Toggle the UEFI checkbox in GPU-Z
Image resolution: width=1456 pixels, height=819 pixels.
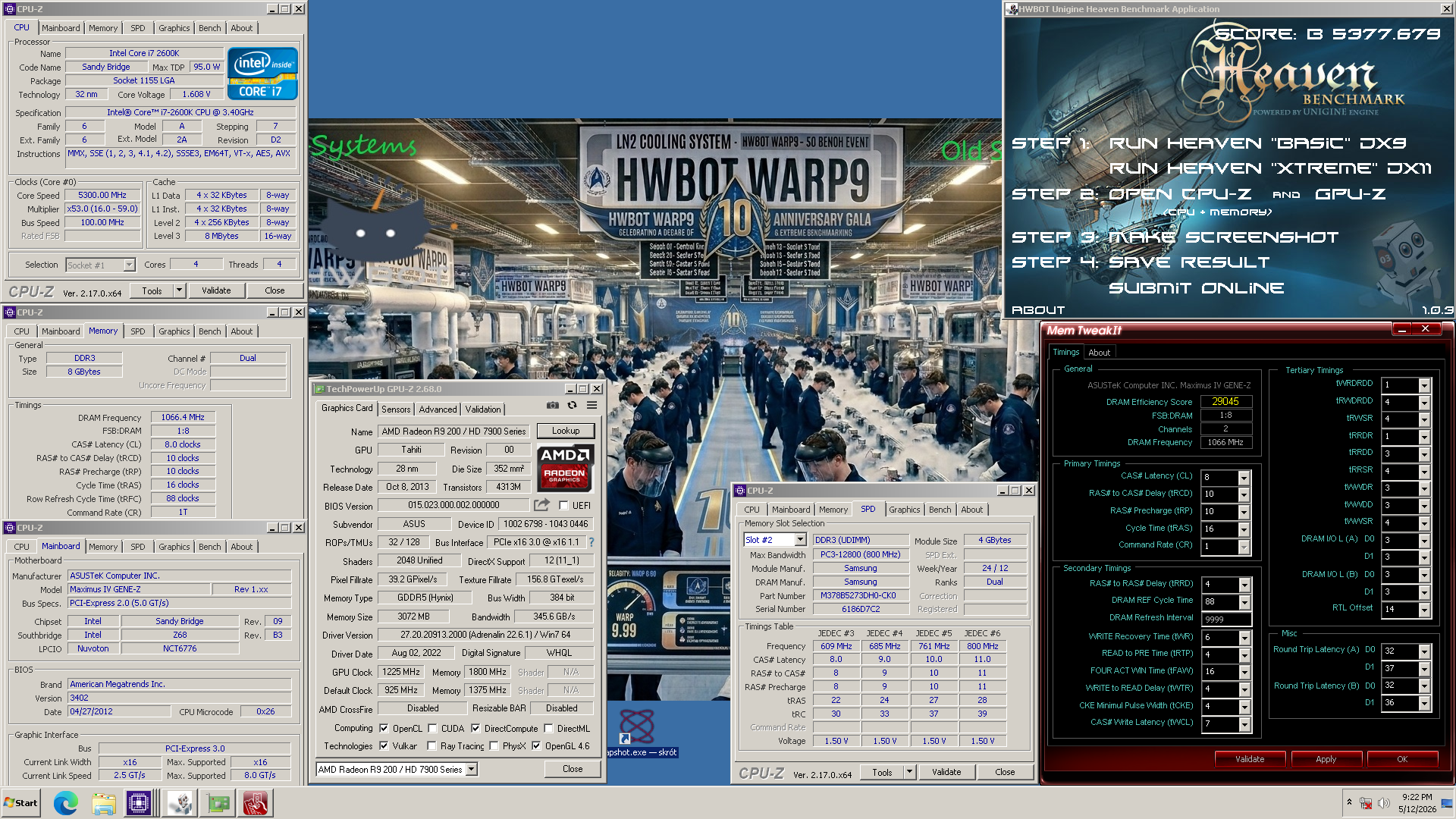click(563, 506)
